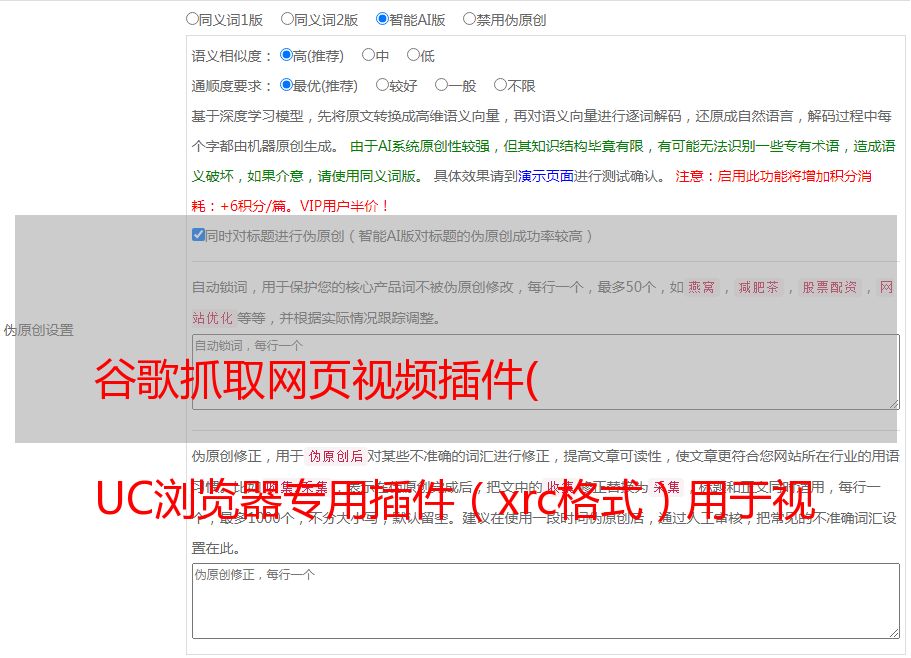Viewport: 911px width, 658px height.
Task: Select the 同义词1版 radio option
Action: (192, 19)
